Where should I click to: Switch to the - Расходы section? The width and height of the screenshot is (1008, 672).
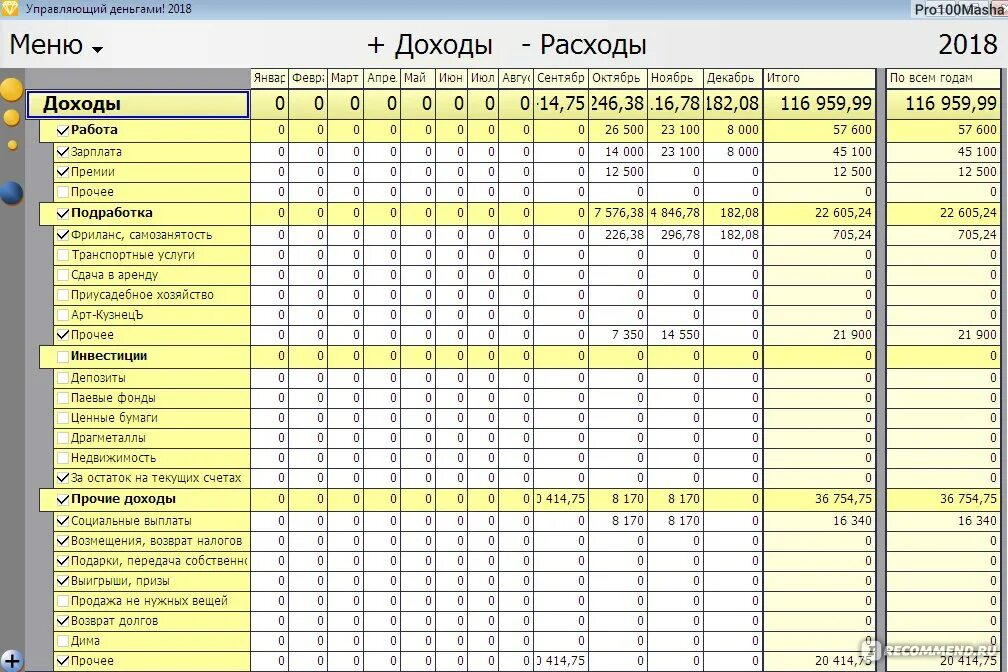coord(583,44)
